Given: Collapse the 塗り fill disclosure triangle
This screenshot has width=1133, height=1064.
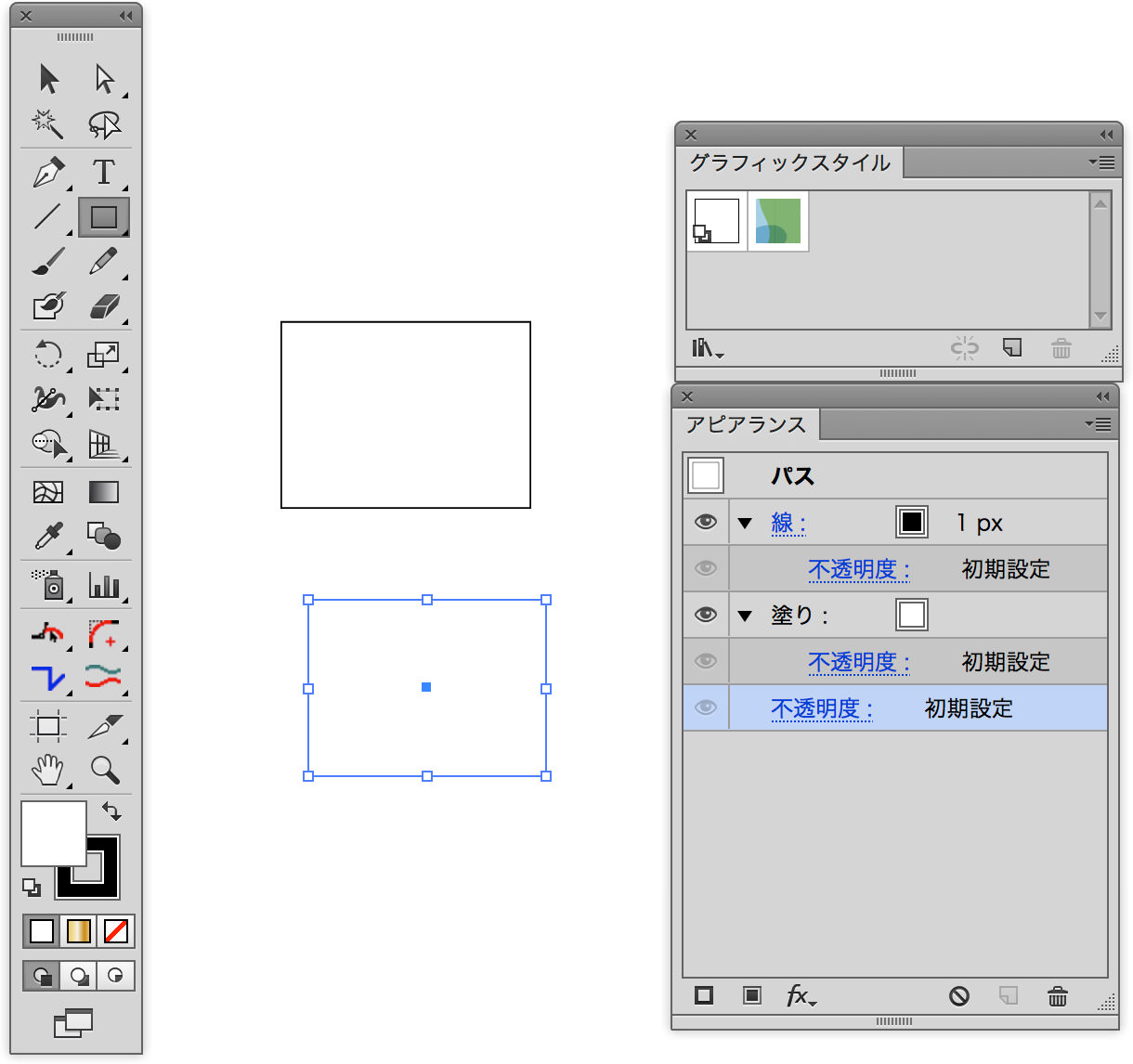Looking at the screenshot, I should pos(745,616).
